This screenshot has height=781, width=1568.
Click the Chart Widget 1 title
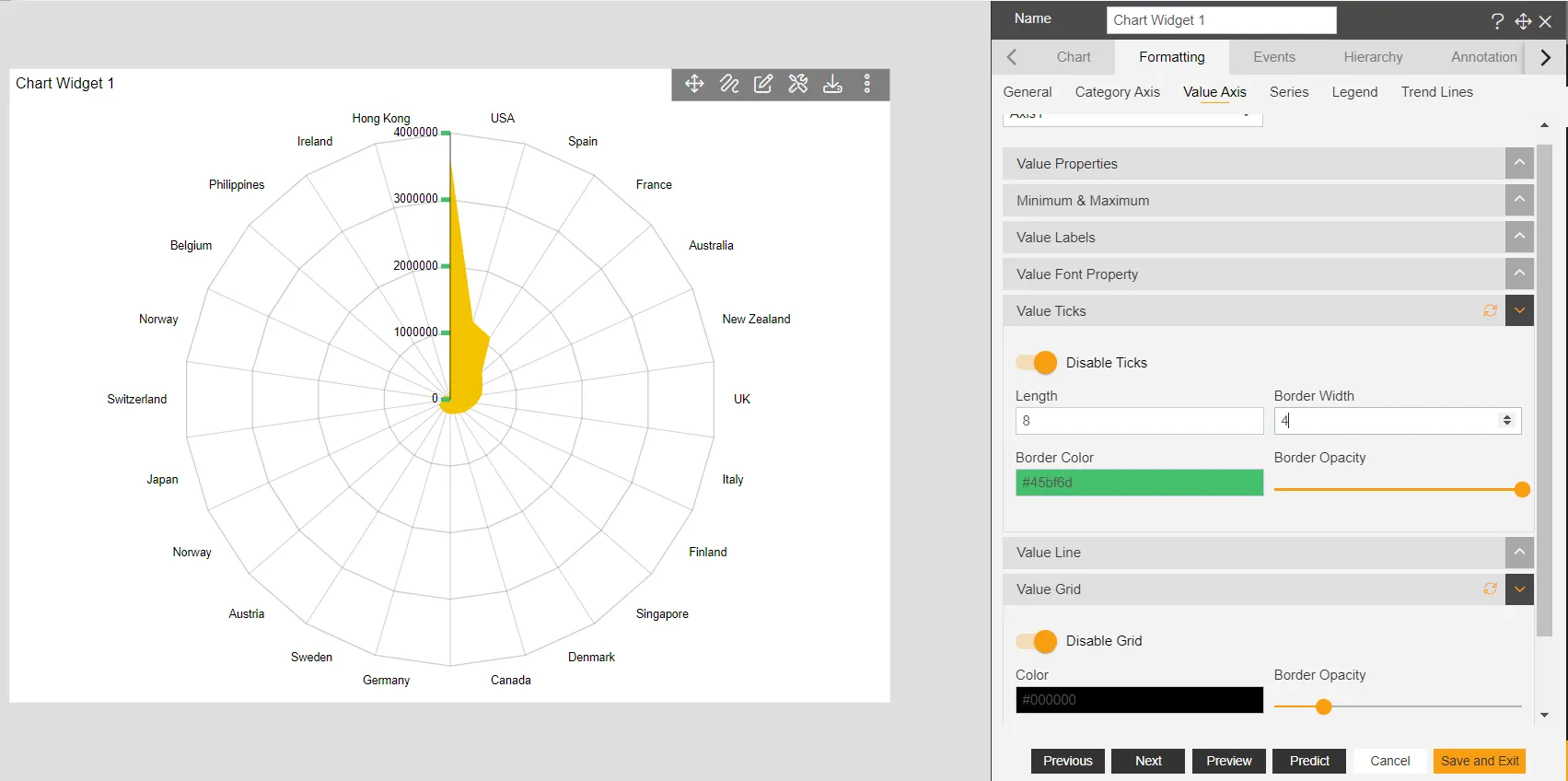pos(65,84)
